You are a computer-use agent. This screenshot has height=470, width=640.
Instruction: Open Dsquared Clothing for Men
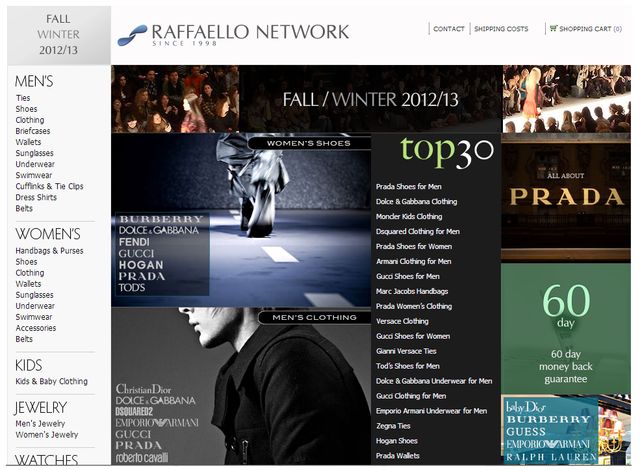pos(418,231)
